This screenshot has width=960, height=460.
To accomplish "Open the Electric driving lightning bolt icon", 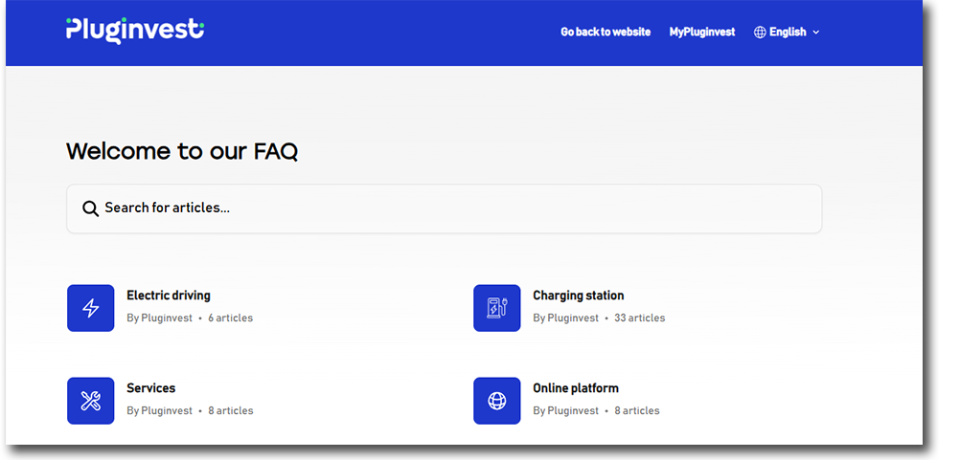I will (x=91, y=307).
